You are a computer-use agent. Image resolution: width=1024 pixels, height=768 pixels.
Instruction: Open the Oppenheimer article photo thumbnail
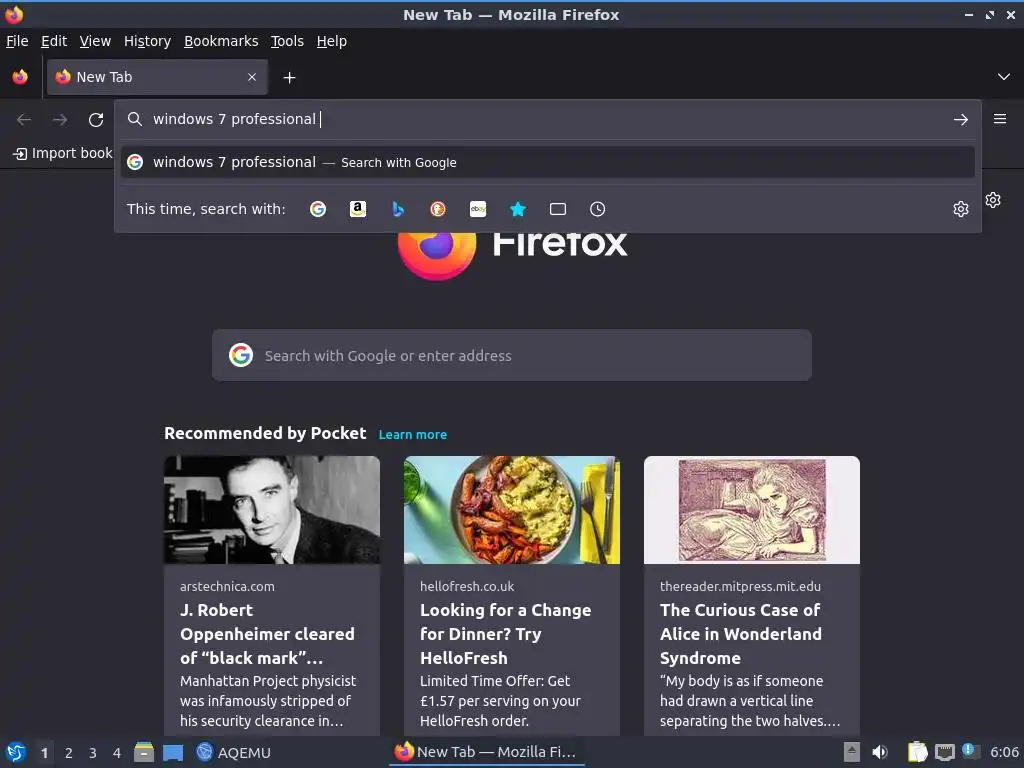272,510
